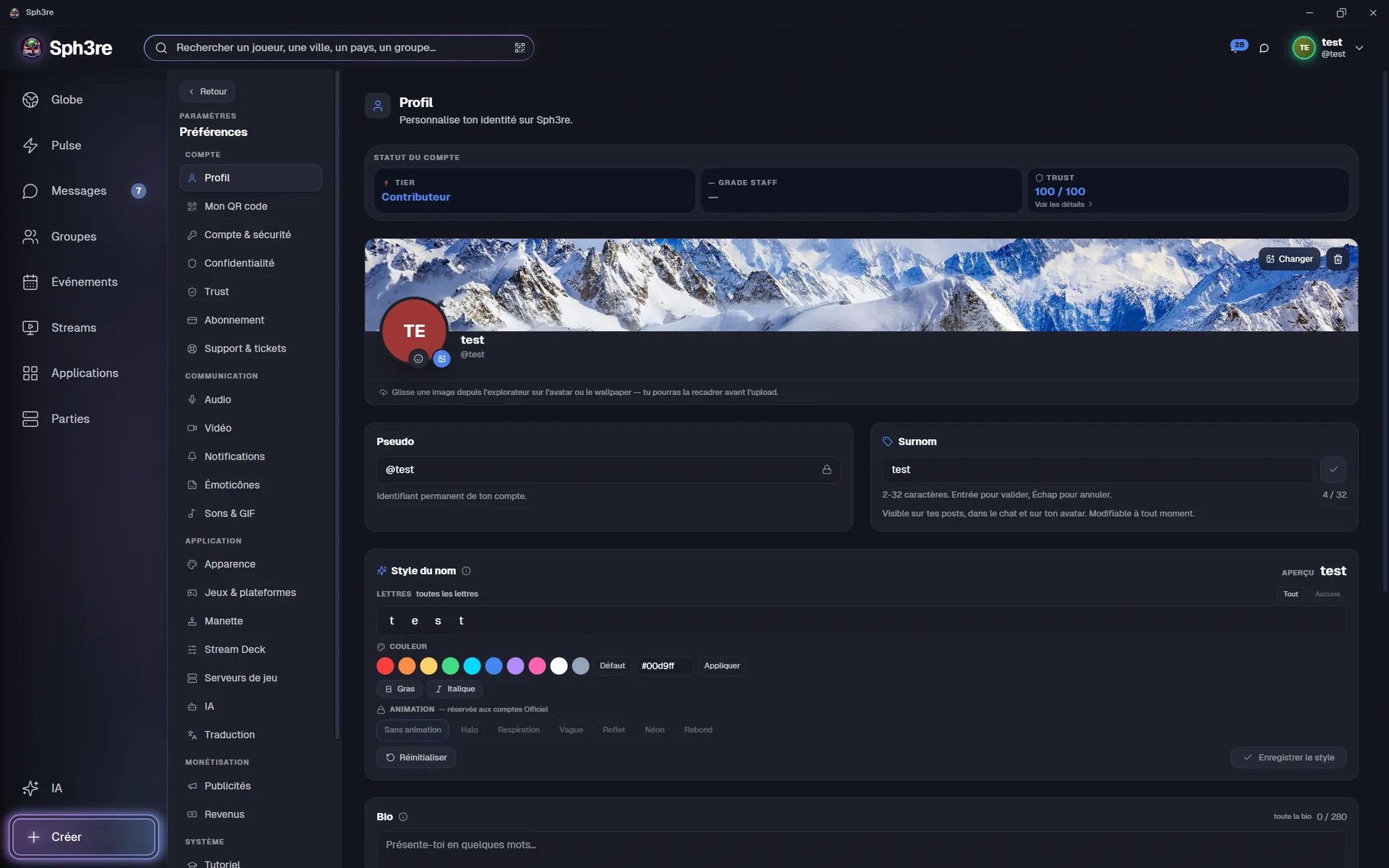
Task: Pick the cyan color swatch
Action: [472, 666]
